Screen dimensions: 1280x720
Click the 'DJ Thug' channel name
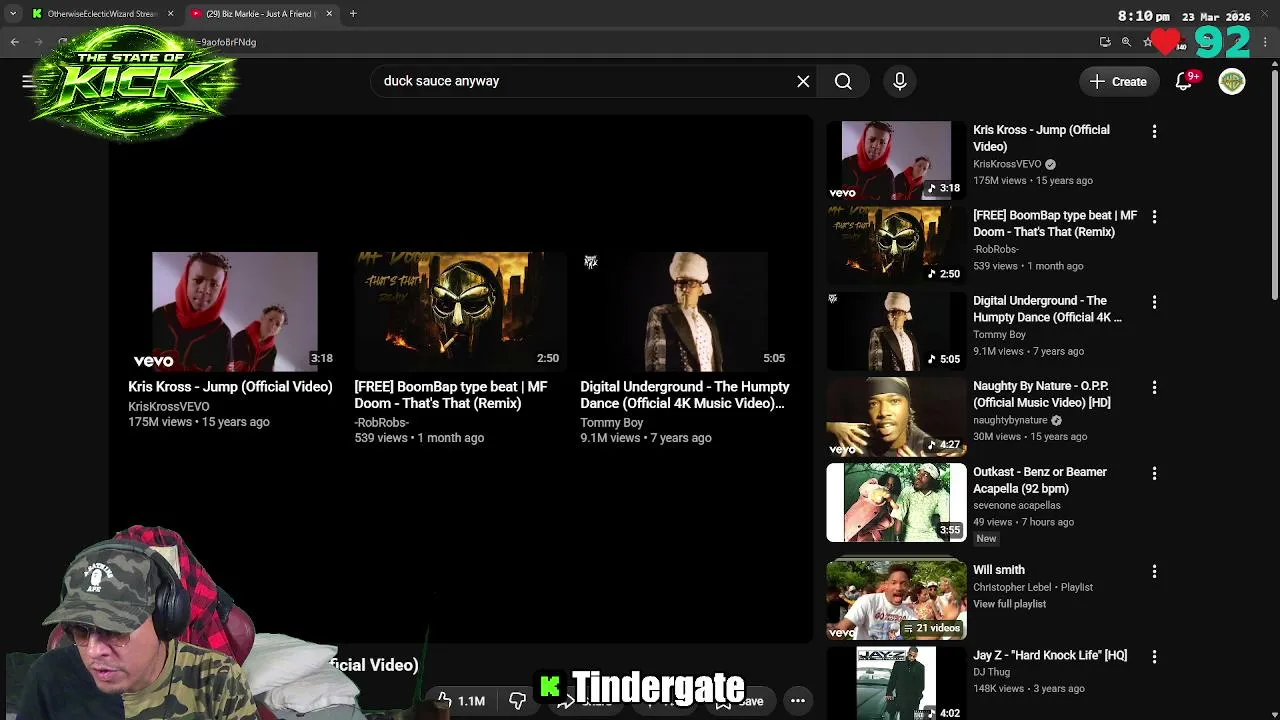coord(991,672)
